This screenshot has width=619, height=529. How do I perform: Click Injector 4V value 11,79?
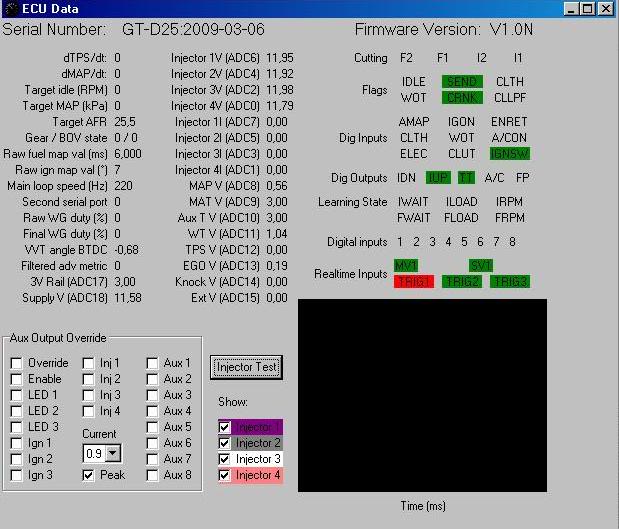tap(280, 106)
